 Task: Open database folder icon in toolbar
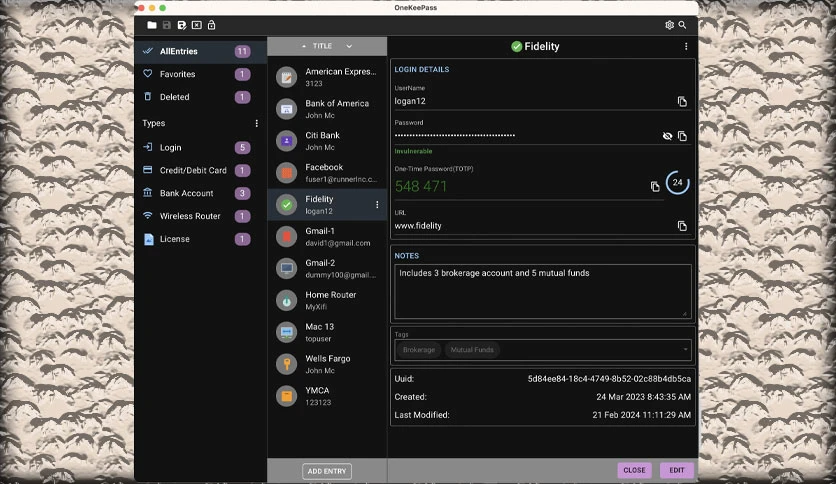click(152, 25)
